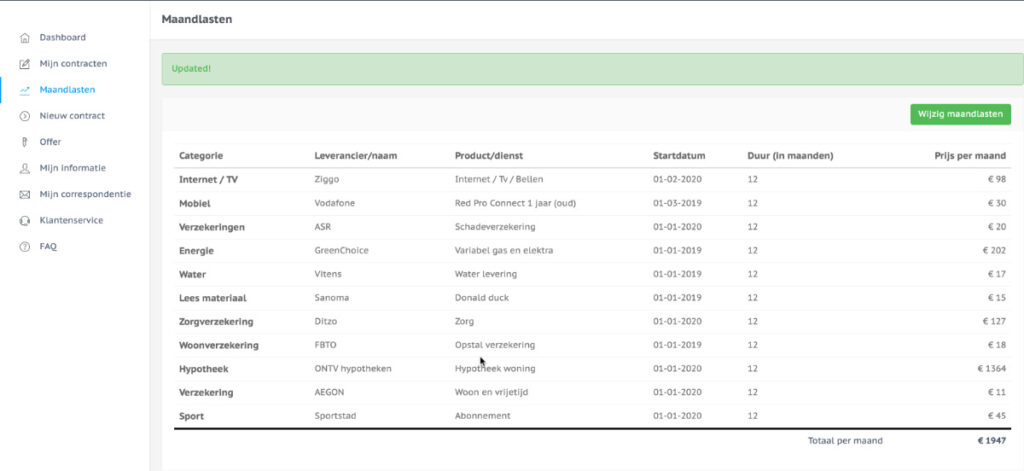Click the Opstal verzekering product cell

click(495, 346)
